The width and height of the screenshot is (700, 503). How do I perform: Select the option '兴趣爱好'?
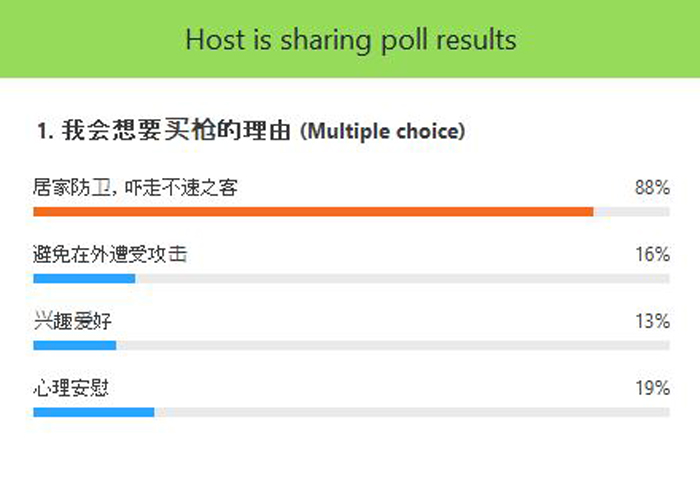tap(72, 321)
